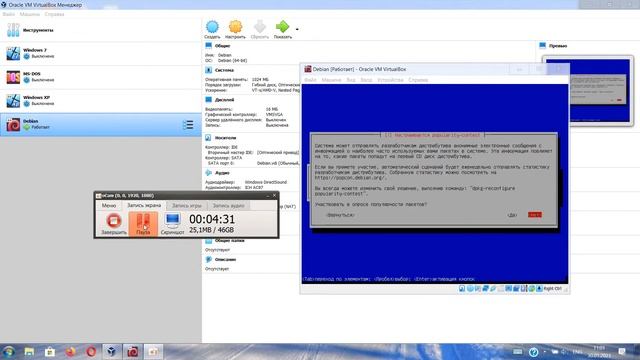Open the Устройства menu in the Debian VM window
Screen dimensions: 640x360
390,80
